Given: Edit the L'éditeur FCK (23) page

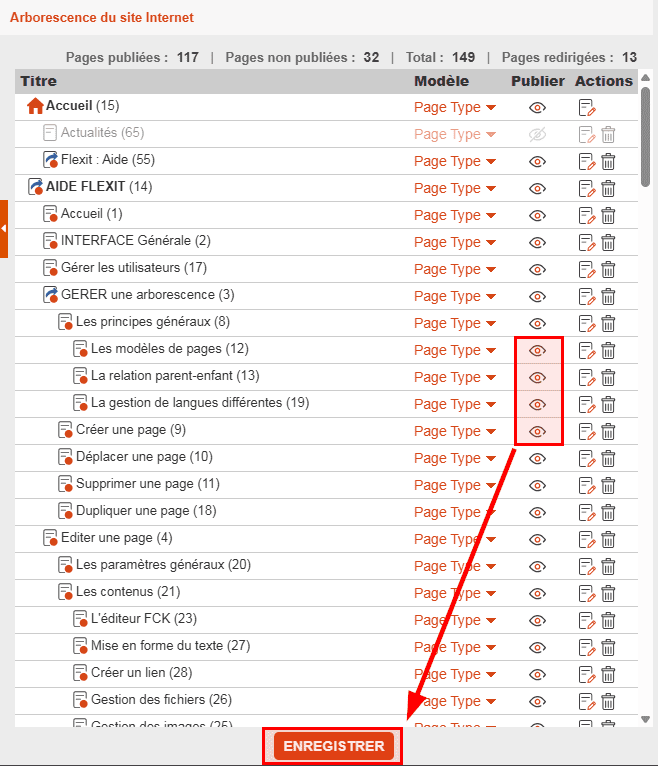Looking at the screenshot, I should point(586,620).
